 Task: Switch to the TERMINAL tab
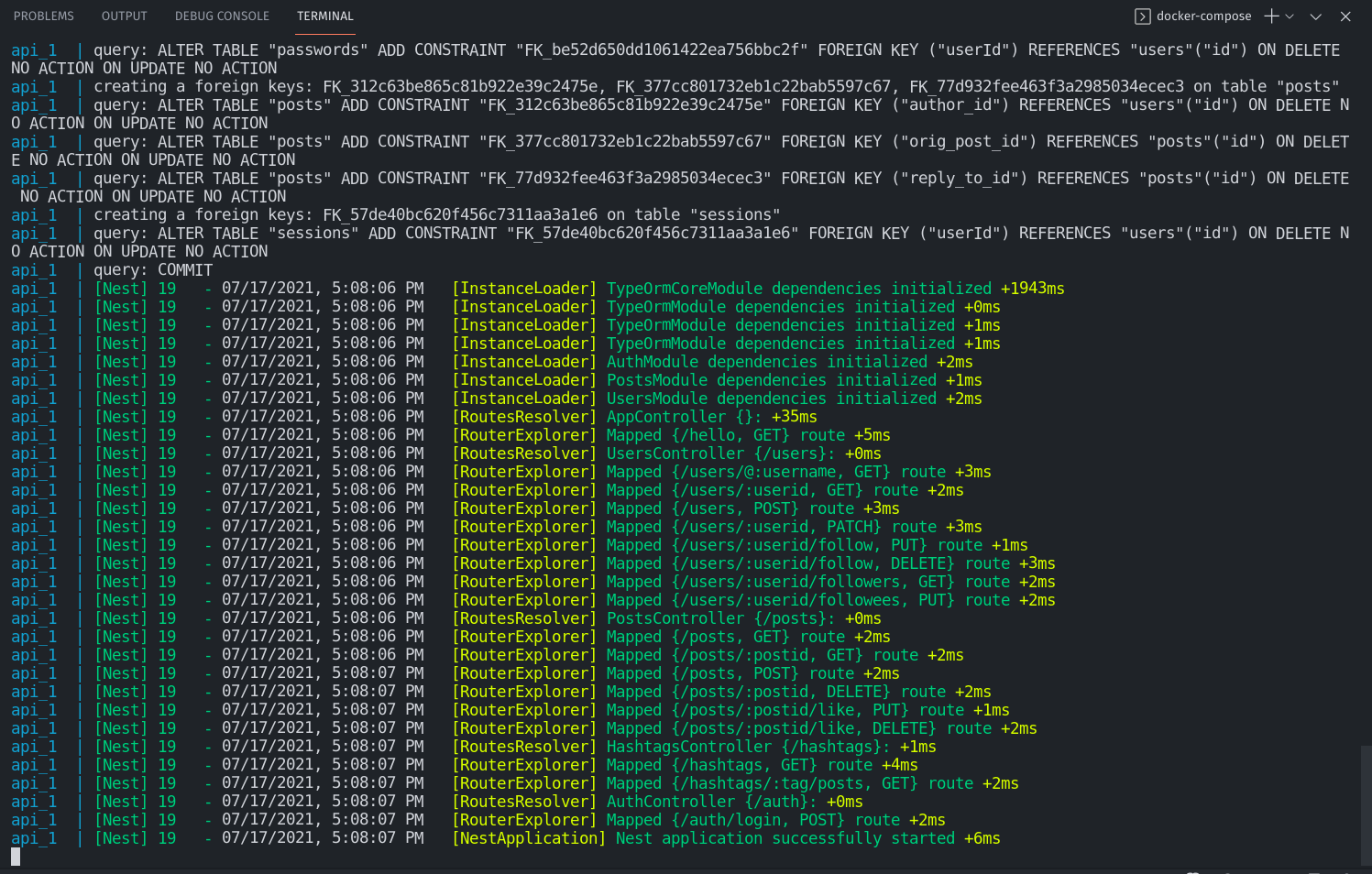point(324,16)
